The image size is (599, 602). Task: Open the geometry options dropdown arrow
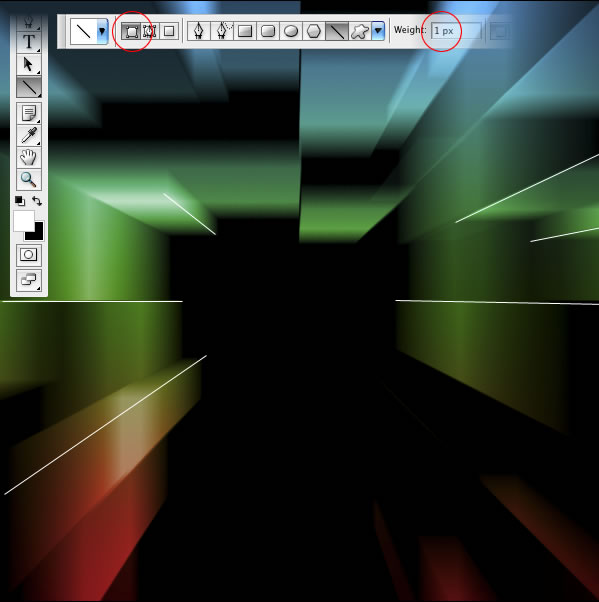(x=378, y=31)
